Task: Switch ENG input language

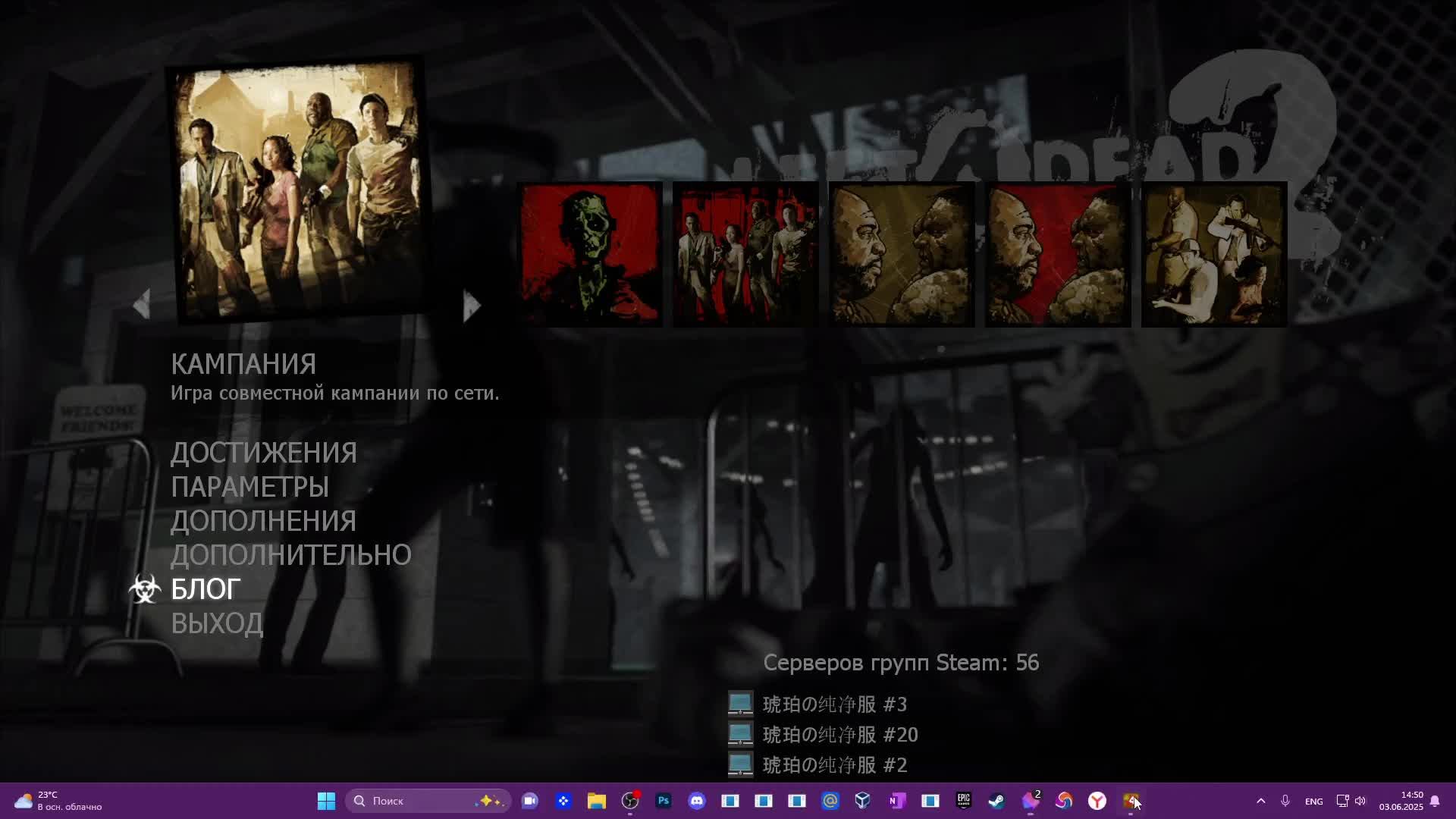Action: coord(1314,802)
